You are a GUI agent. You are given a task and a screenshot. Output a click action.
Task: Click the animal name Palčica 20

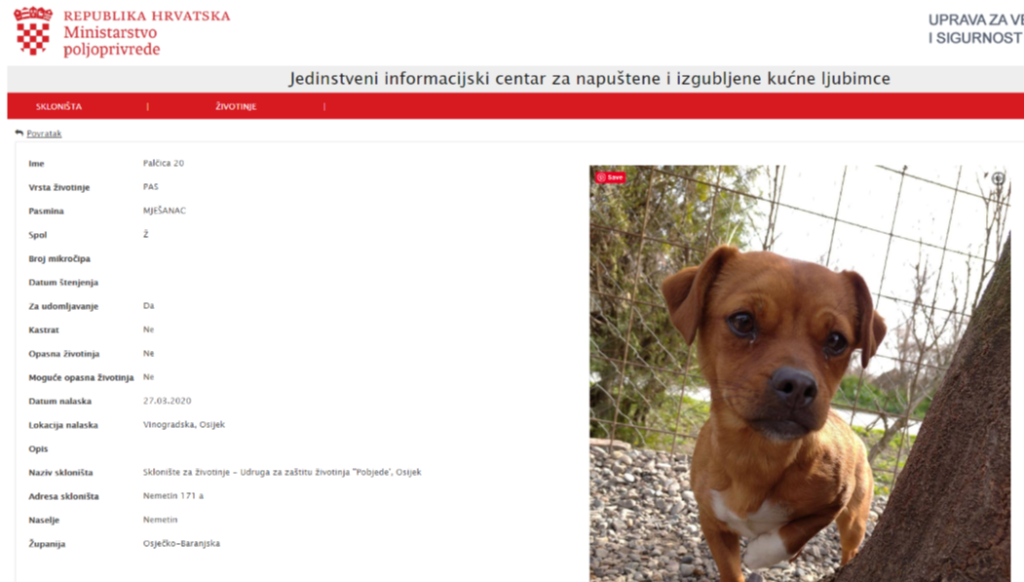coord(163,163)
